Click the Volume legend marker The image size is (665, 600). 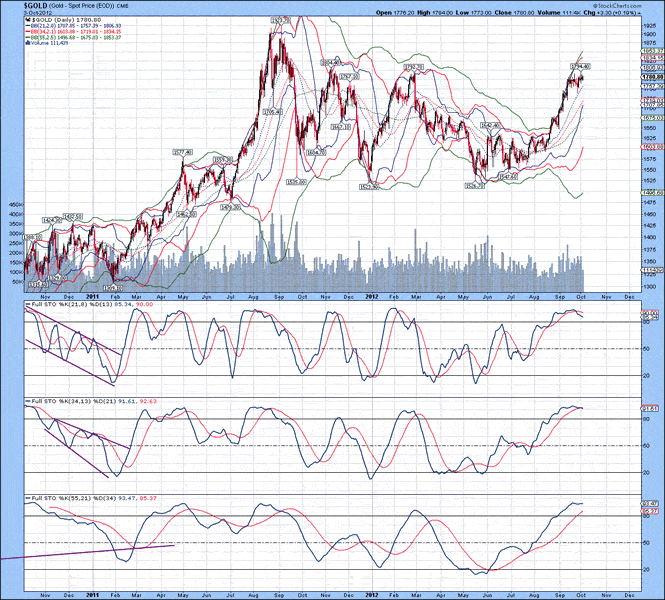click(x=28, y=44)
